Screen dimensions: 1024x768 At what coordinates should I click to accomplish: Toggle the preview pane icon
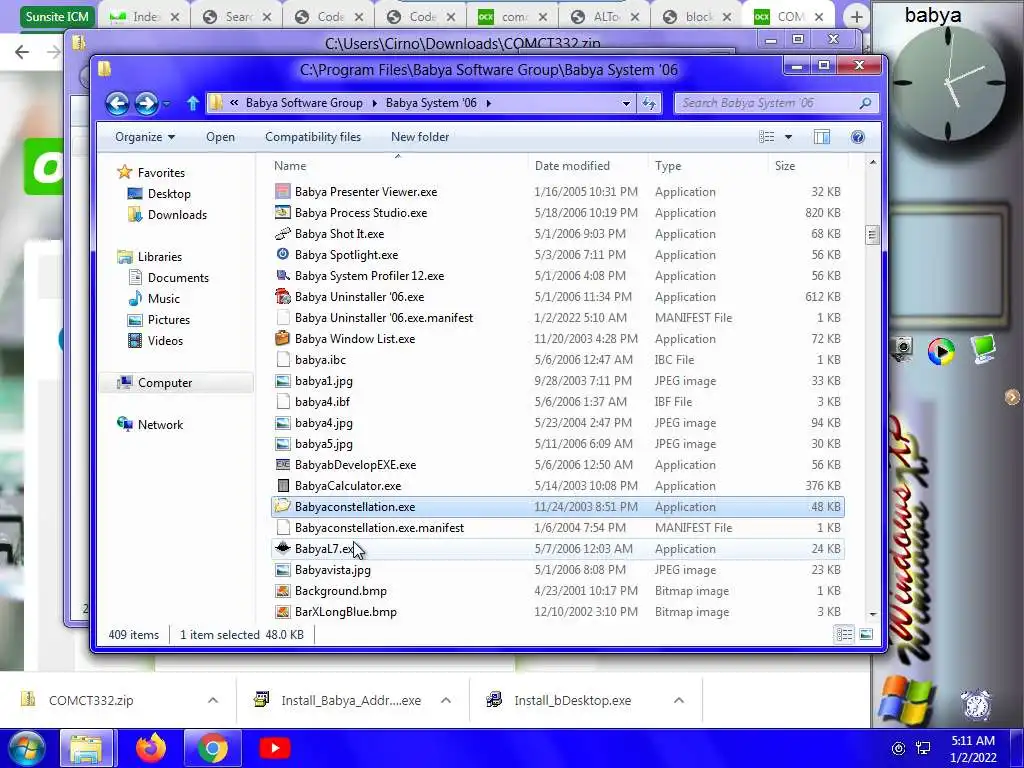[x=822, y=136]
